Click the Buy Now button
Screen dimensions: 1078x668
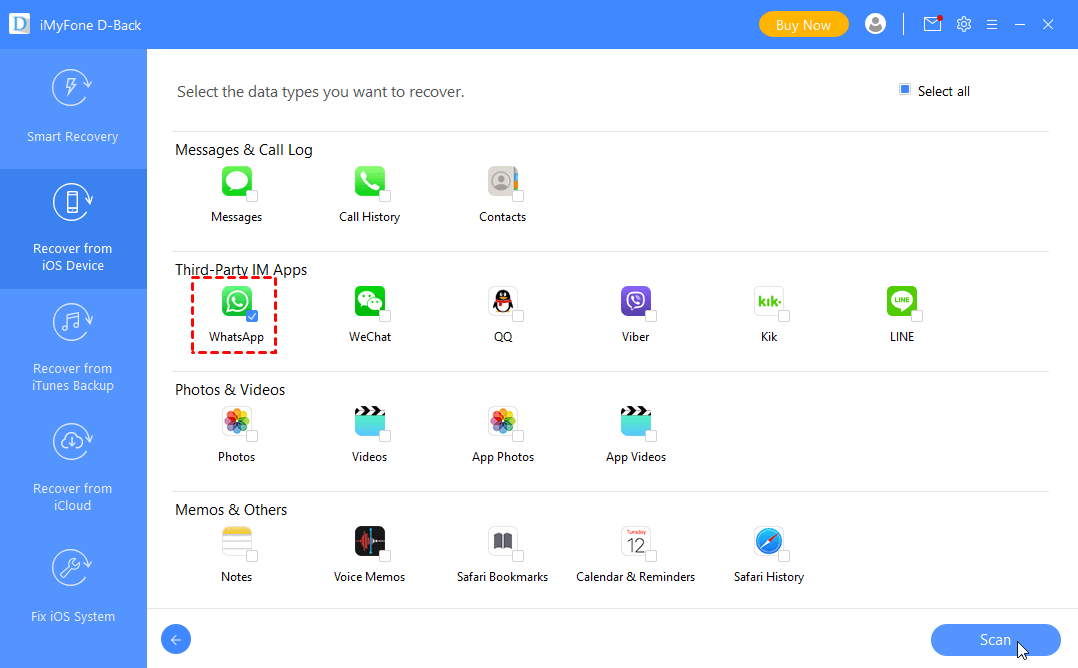(x=803, y=25)
